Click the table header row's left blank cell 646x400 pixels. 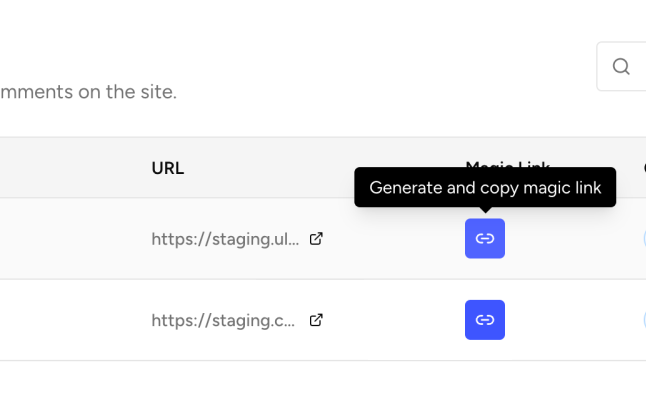(x=60, y=168)
